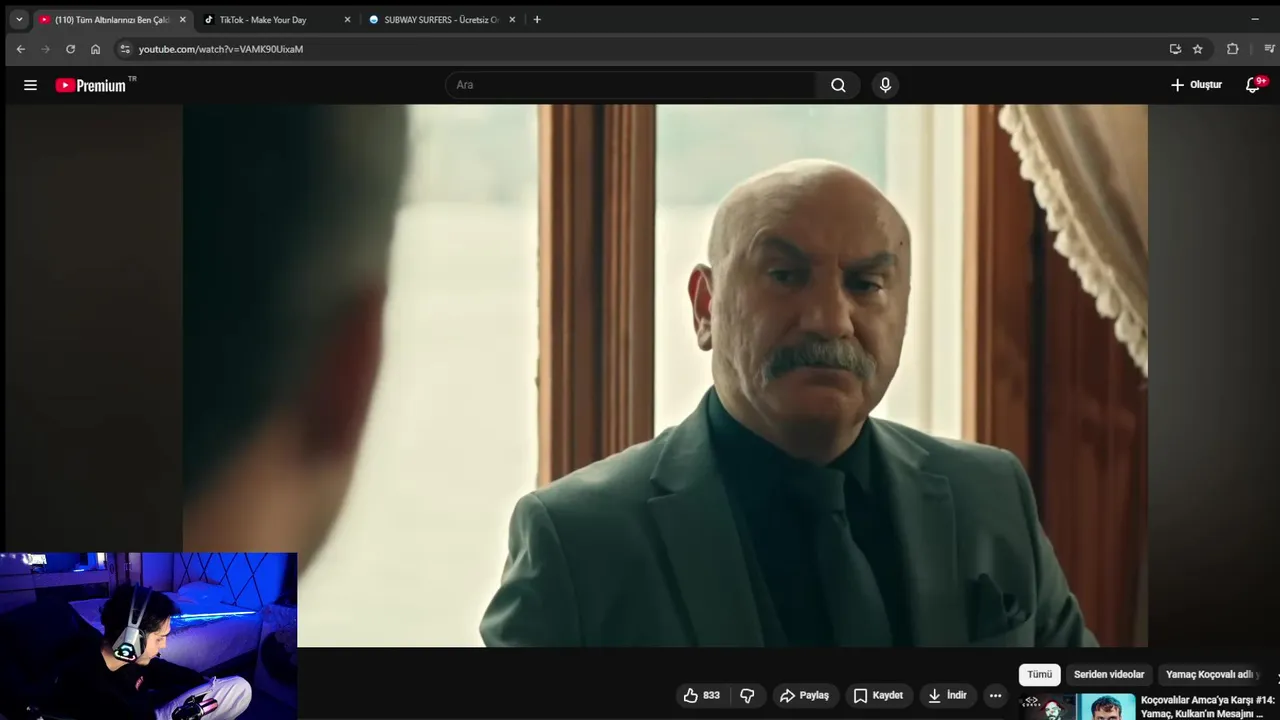Expand the tab search dropdown arrow

pyautogui.click(x=18, y=19)
